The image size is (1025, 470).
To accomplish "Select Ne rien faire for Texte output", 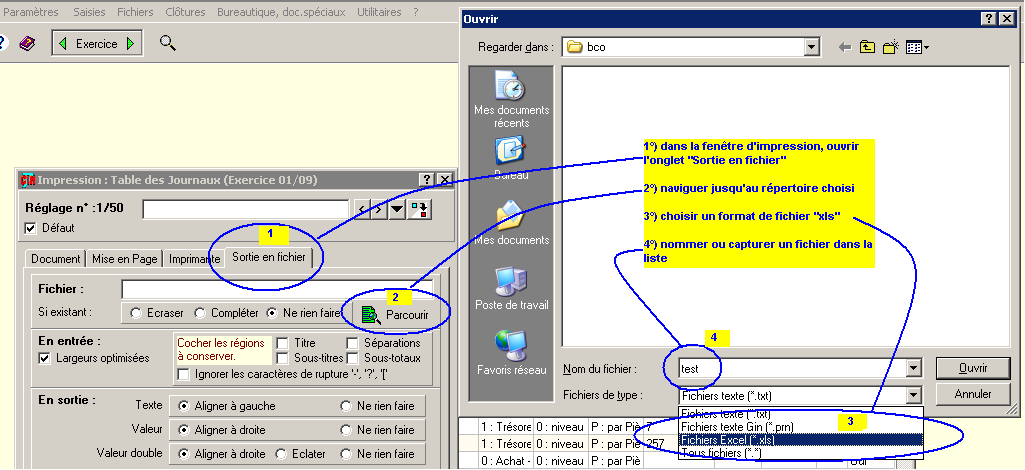I will [x=346, y=406].
